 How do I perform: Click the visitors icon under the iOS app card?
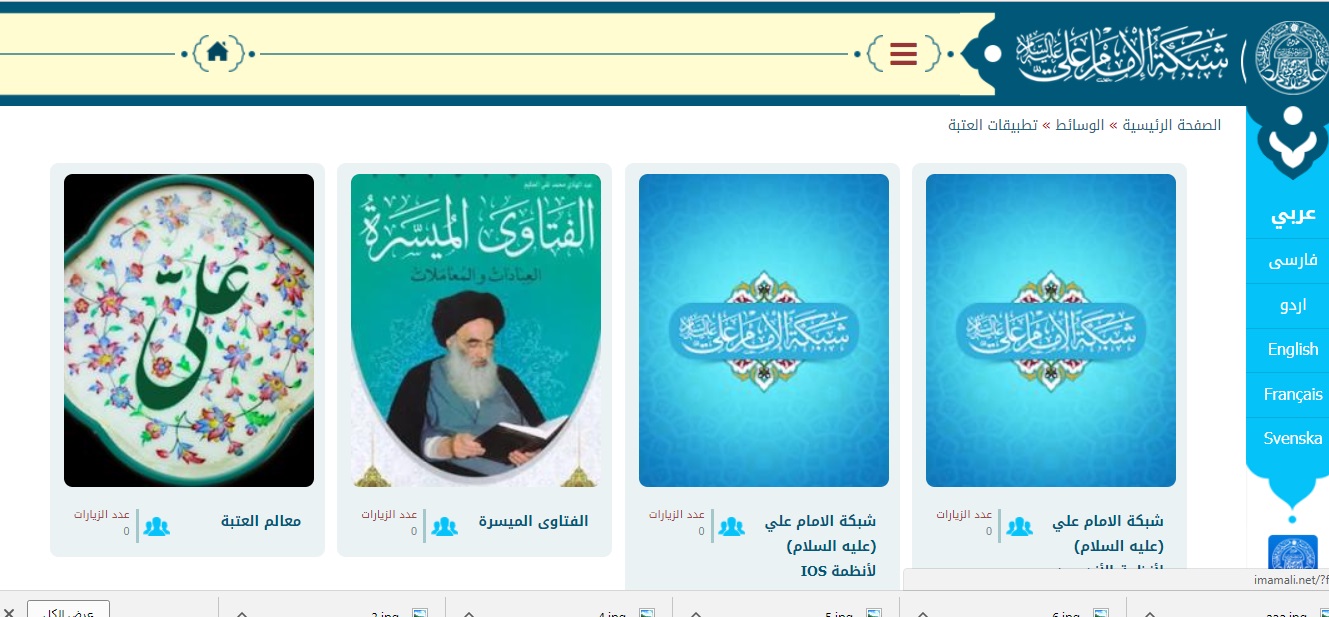[x=731, y=525]
